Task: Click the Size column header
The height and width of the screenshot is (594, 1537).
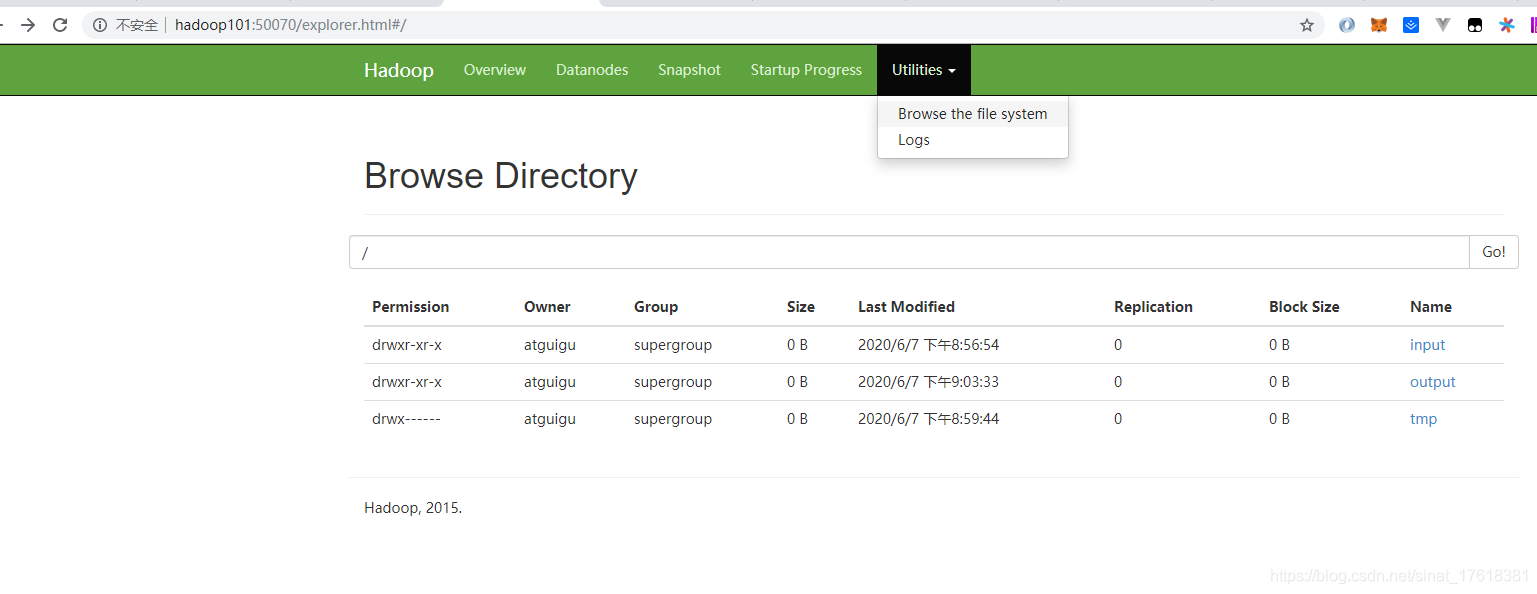Action: pyautogui.click(x=801, y=307)
